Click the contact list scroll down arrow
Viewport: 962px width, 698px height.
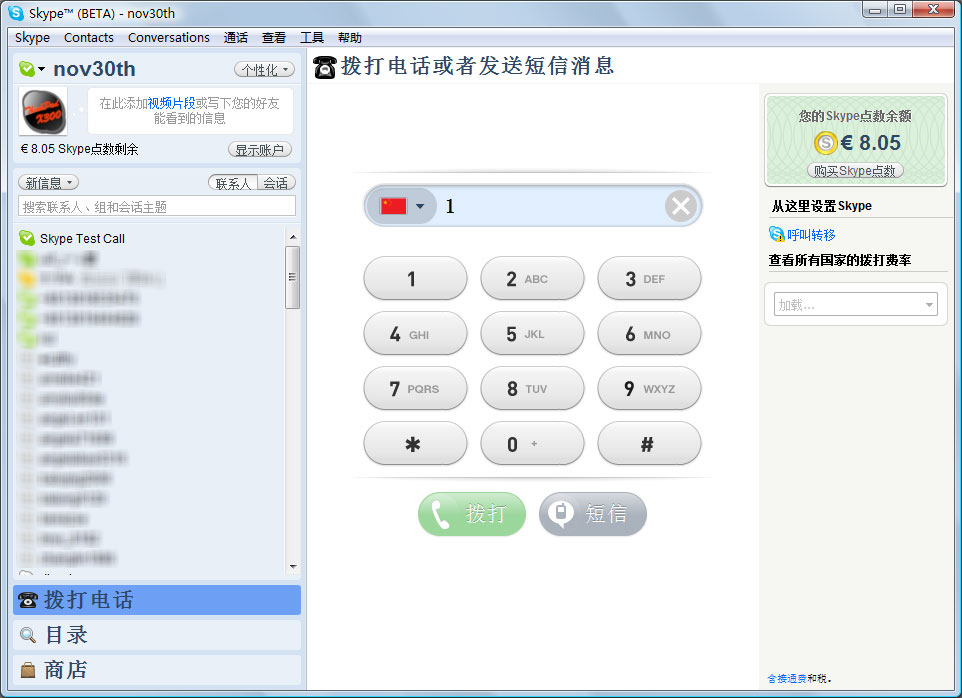pyautogui.click(x=293, y=566)
